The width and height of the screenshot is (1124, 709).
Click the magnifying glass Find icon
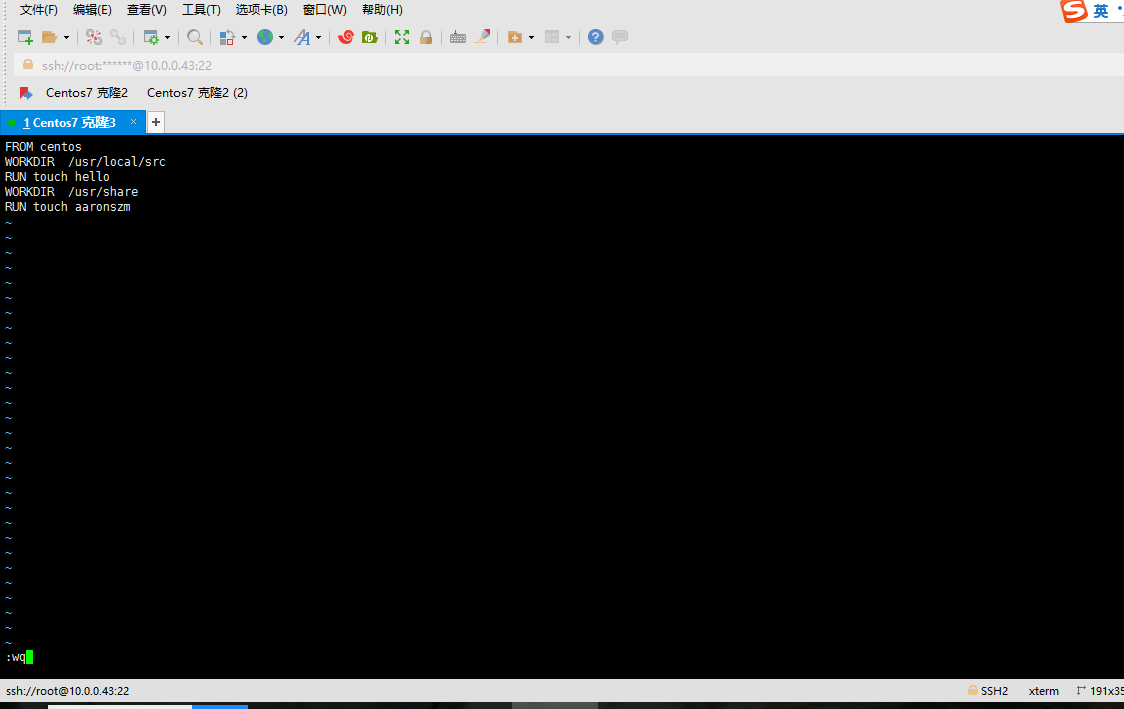click(x=194, y=37)
